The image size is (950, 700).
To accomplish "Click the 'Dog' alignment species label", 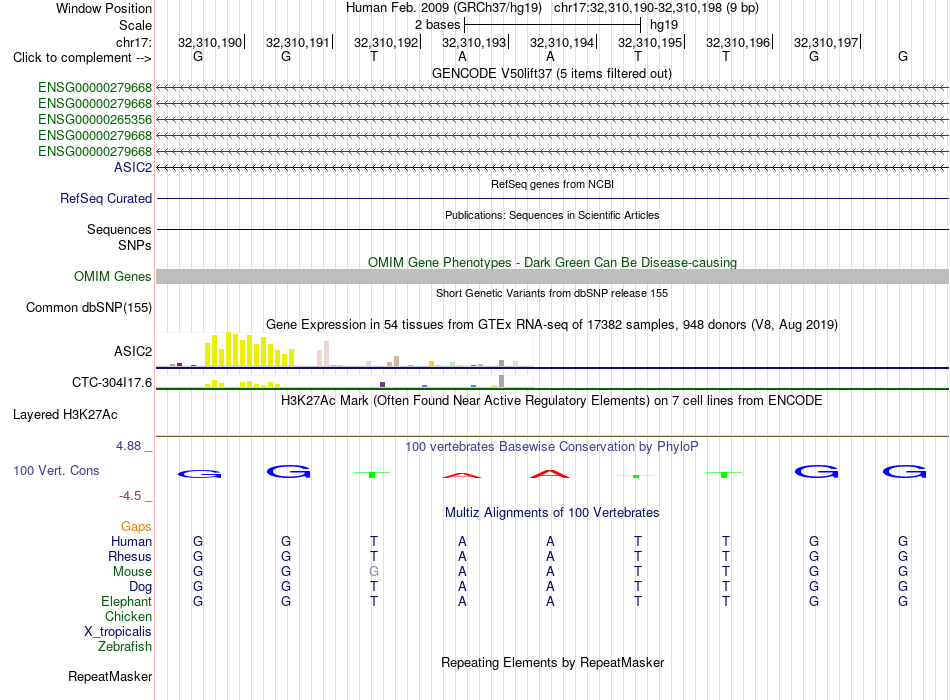I will click(x=141, y=587).
